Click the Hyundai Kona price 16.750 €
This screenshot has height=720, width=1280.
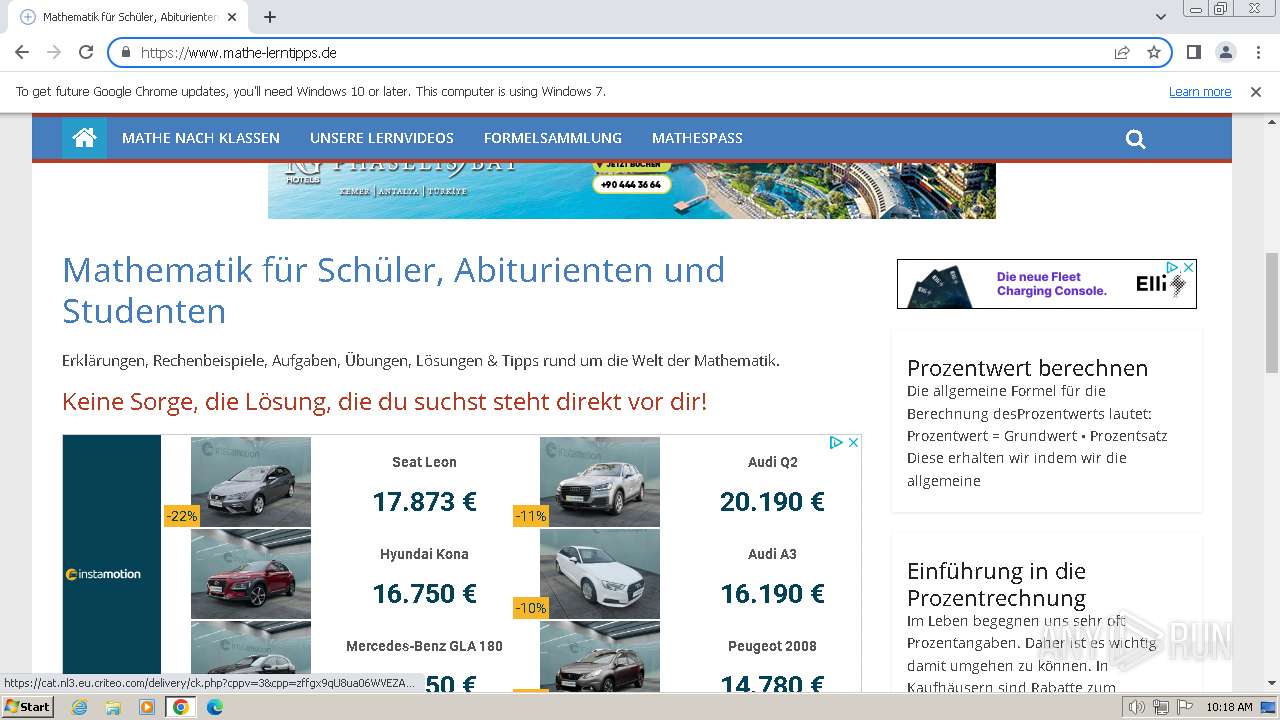424,593
